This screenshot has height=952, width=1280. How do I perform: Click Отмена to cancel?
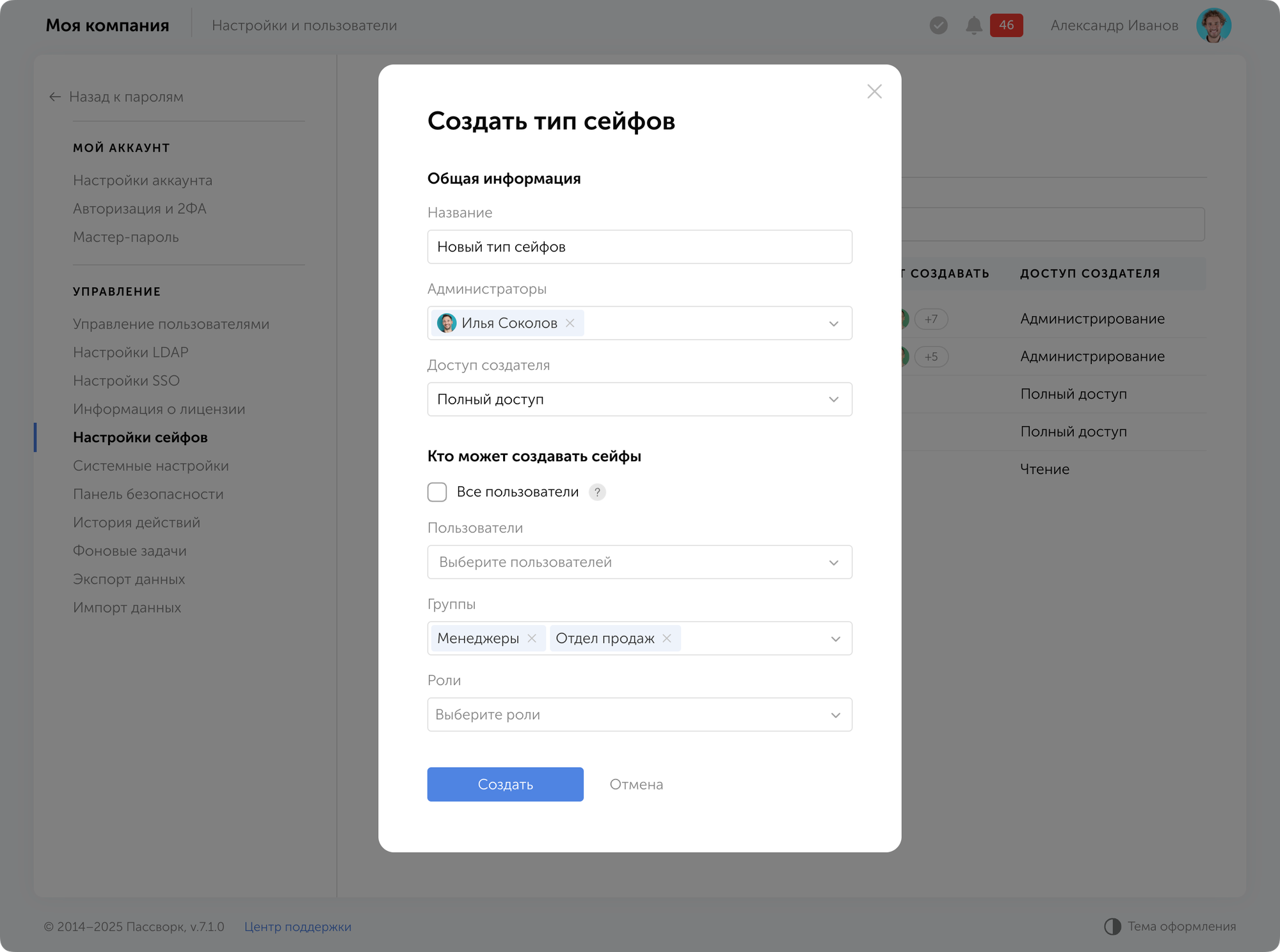pyautogui.click(x=636, y=784)
